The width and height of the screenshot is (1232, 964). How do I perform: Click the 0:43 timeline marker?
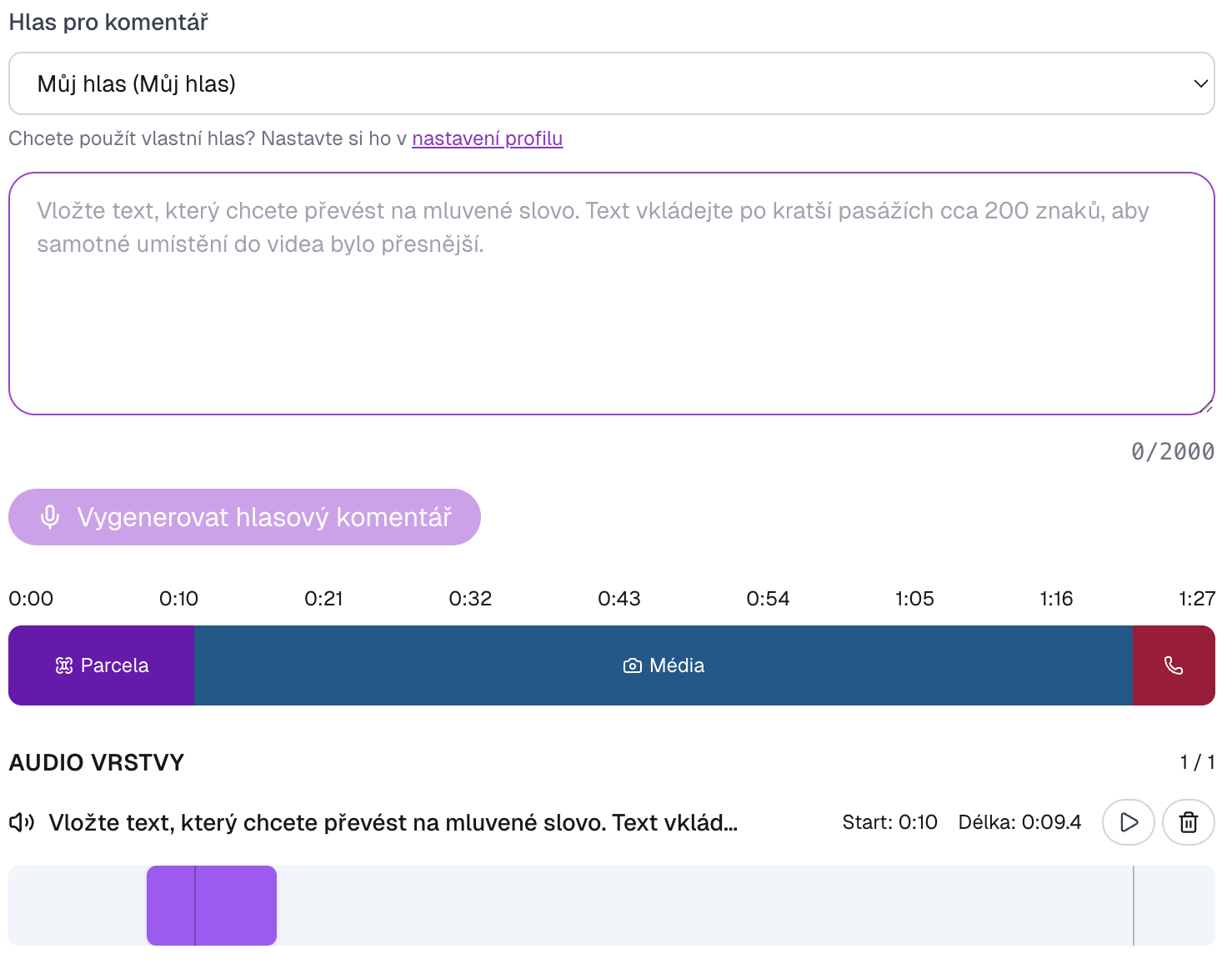[x=619, y=599]
